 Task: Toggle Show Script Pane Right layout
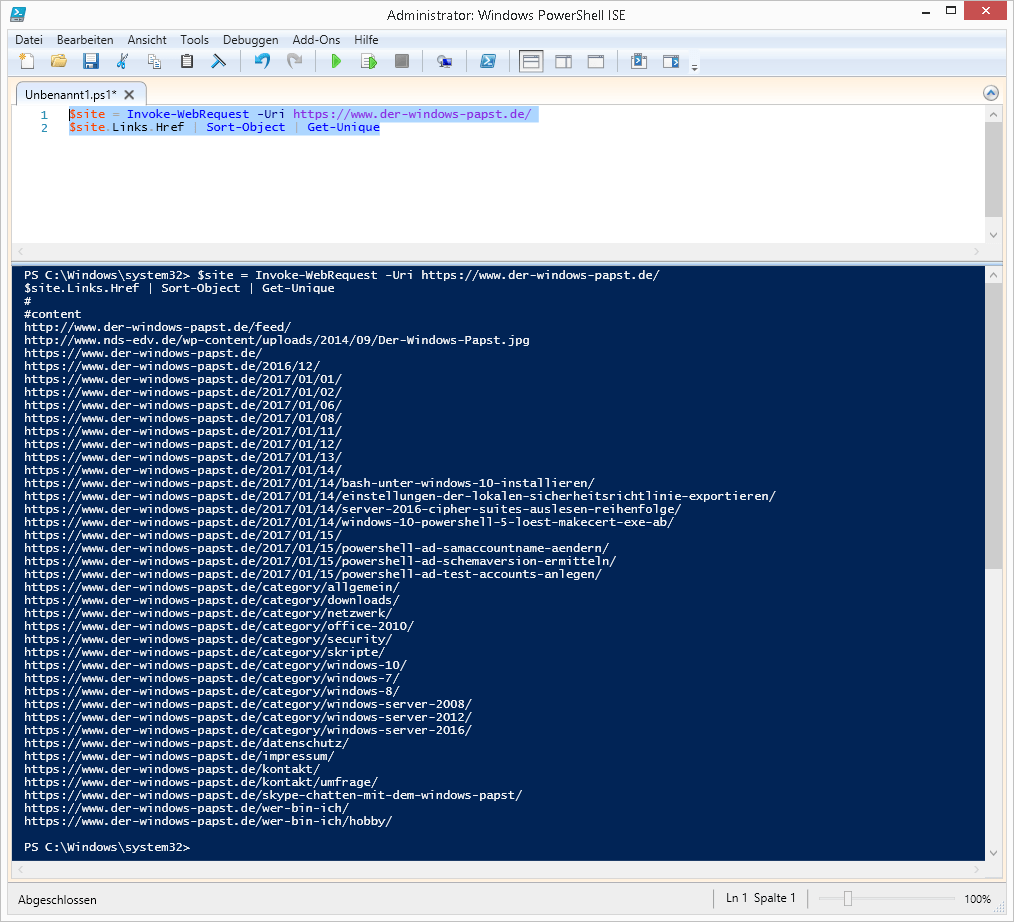[x=563, y=61]
